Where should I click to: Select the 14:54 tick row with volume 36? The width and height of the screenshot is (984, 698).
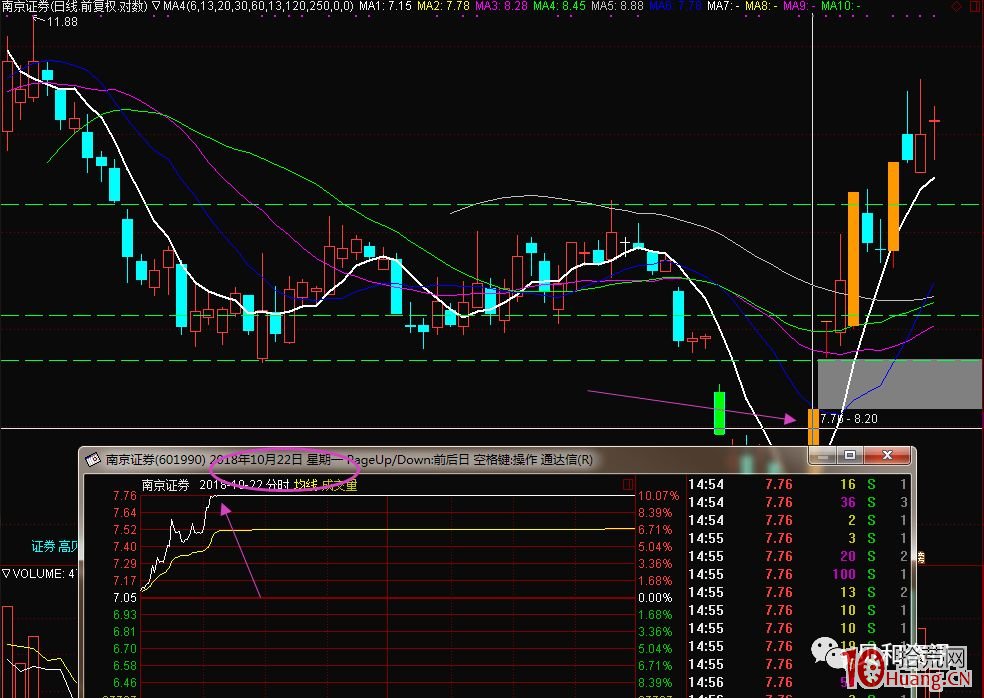click(x=798, y=502)
